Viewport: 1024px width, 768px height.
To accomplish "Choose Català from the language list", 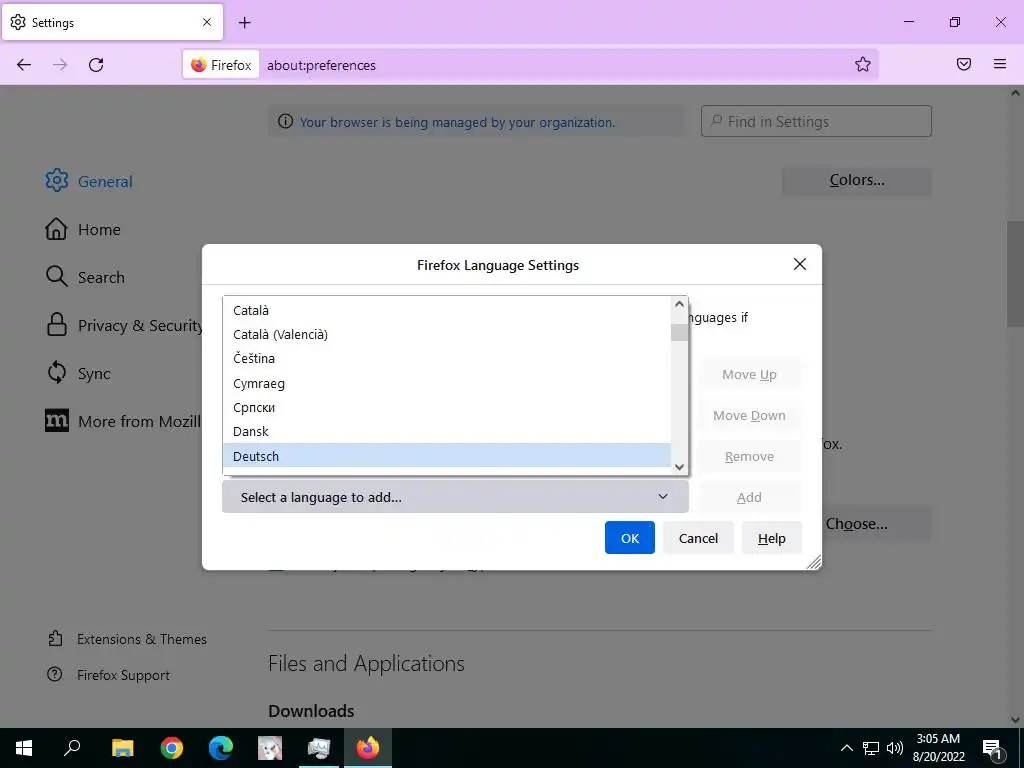I will coord(447,310).
